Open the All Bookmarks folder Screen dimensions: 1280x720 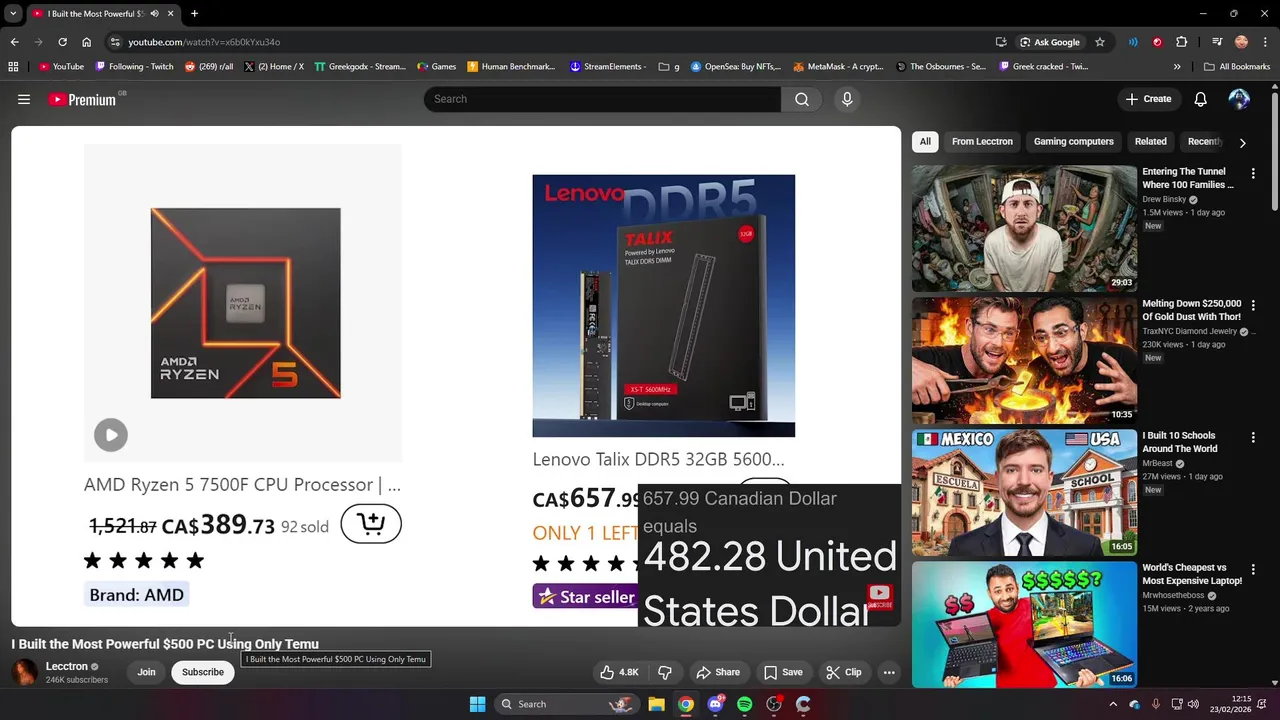point(1237,67)
